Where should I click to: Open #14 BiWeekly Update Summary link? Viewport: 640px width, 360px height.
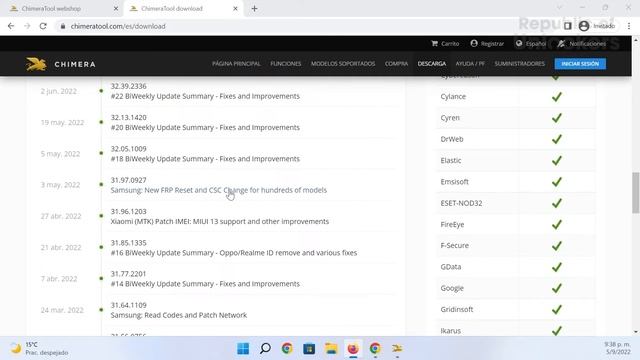pyautogui.click(x=205, y=284)
